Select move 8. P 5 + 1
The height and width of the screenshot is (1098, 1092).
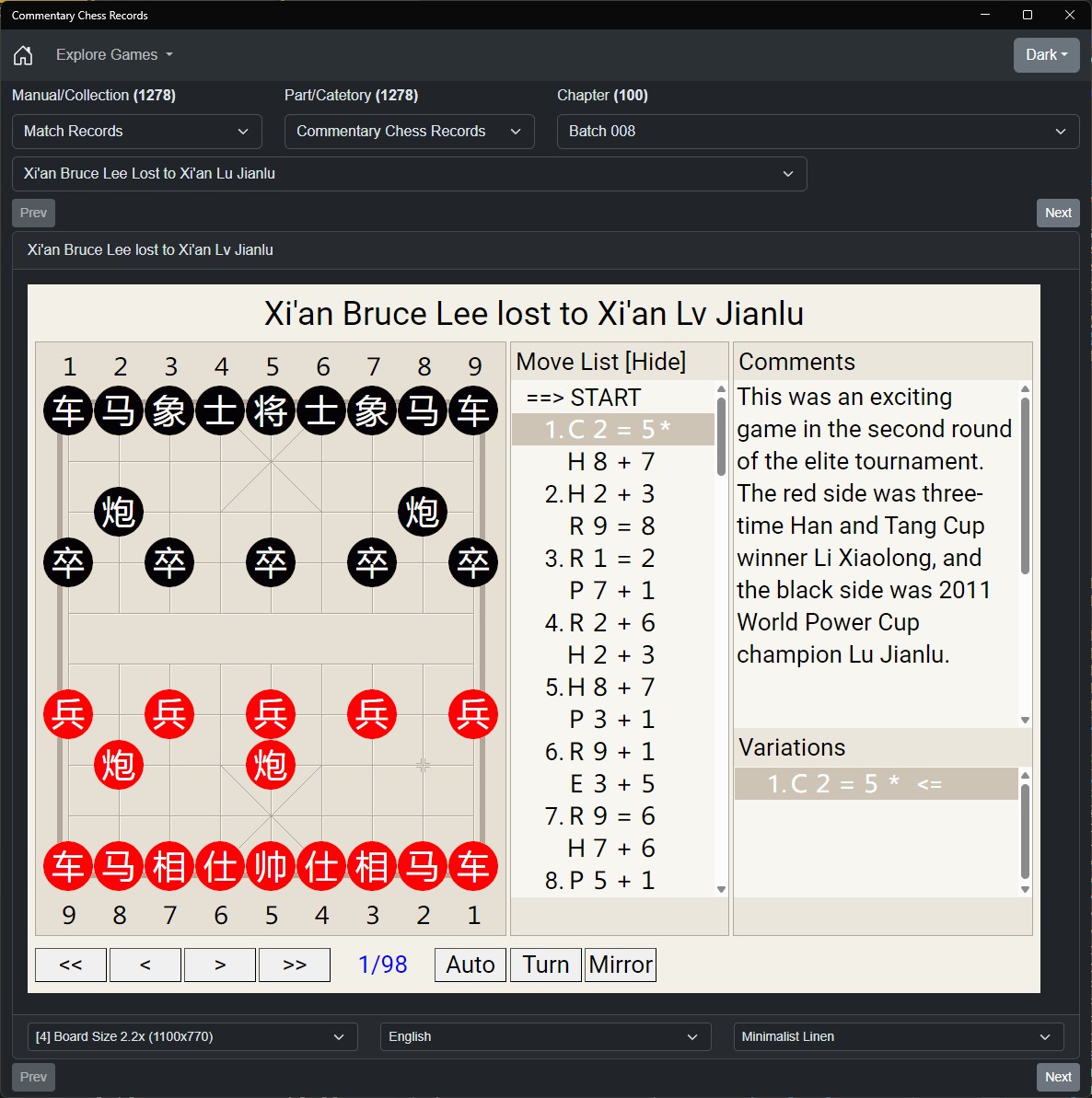pyautogui.click(x=613, y=880)
